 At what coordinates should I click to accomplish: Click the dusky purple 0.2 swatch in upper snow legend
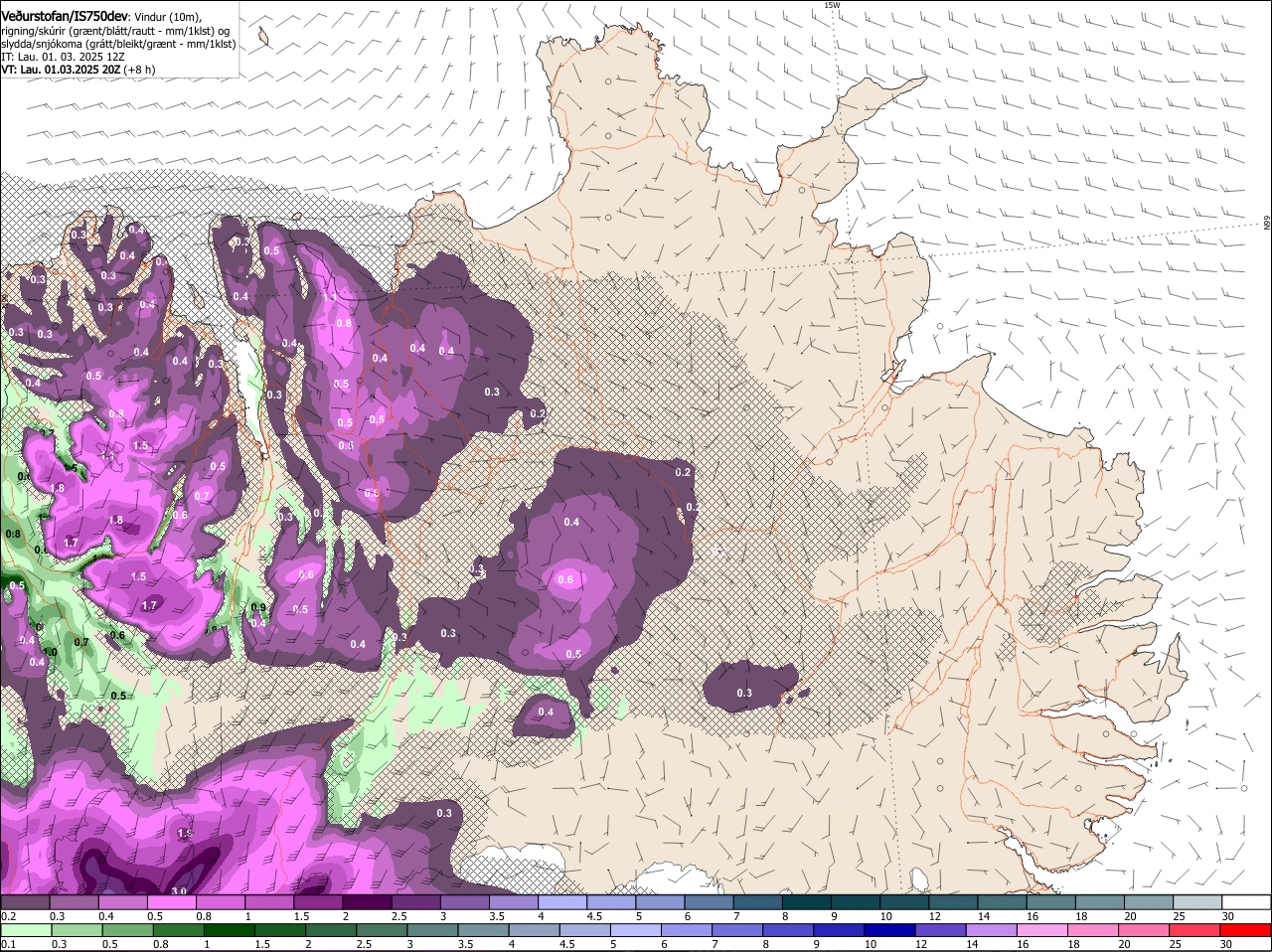click(26, 901)
